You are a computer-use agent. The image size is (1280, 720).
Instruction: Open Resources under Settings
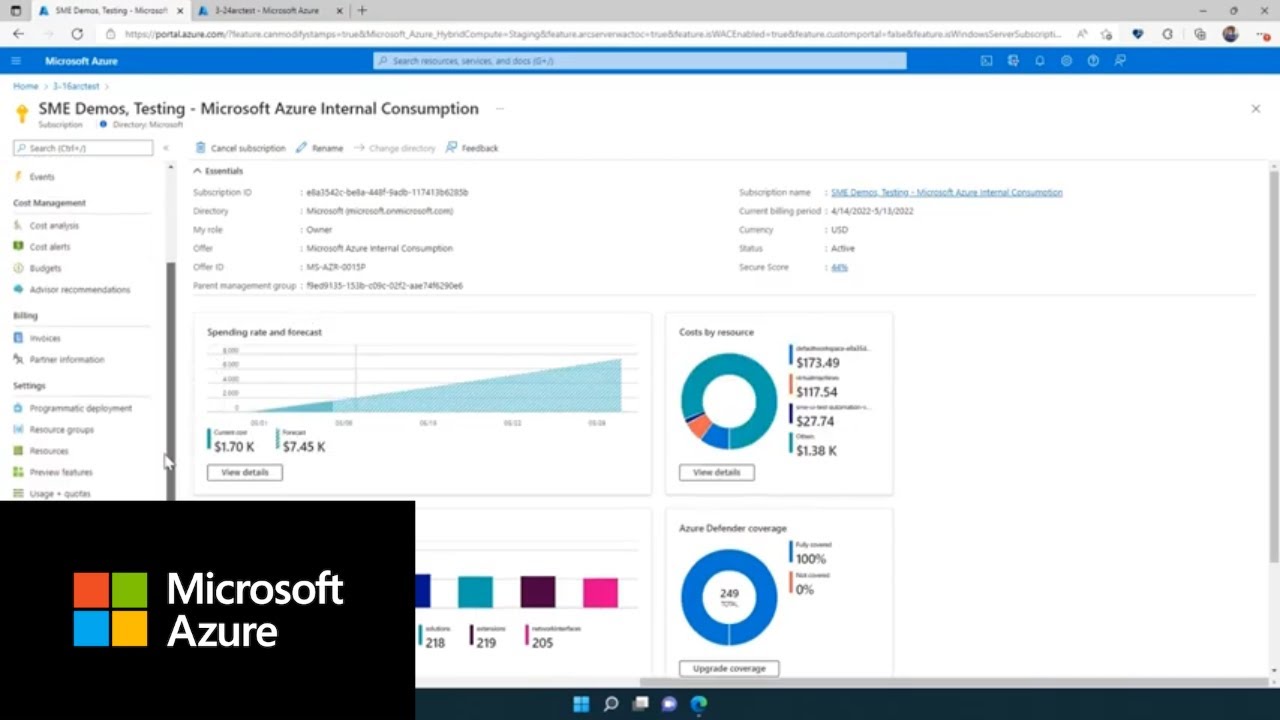pos(49,451)
